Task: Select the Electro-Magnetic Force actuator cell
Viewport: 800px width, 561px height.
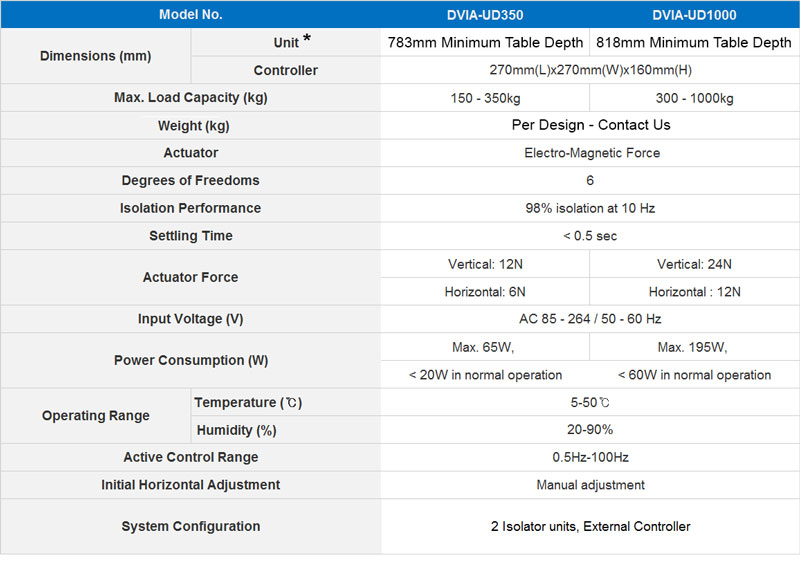Action: coord(590,153)
